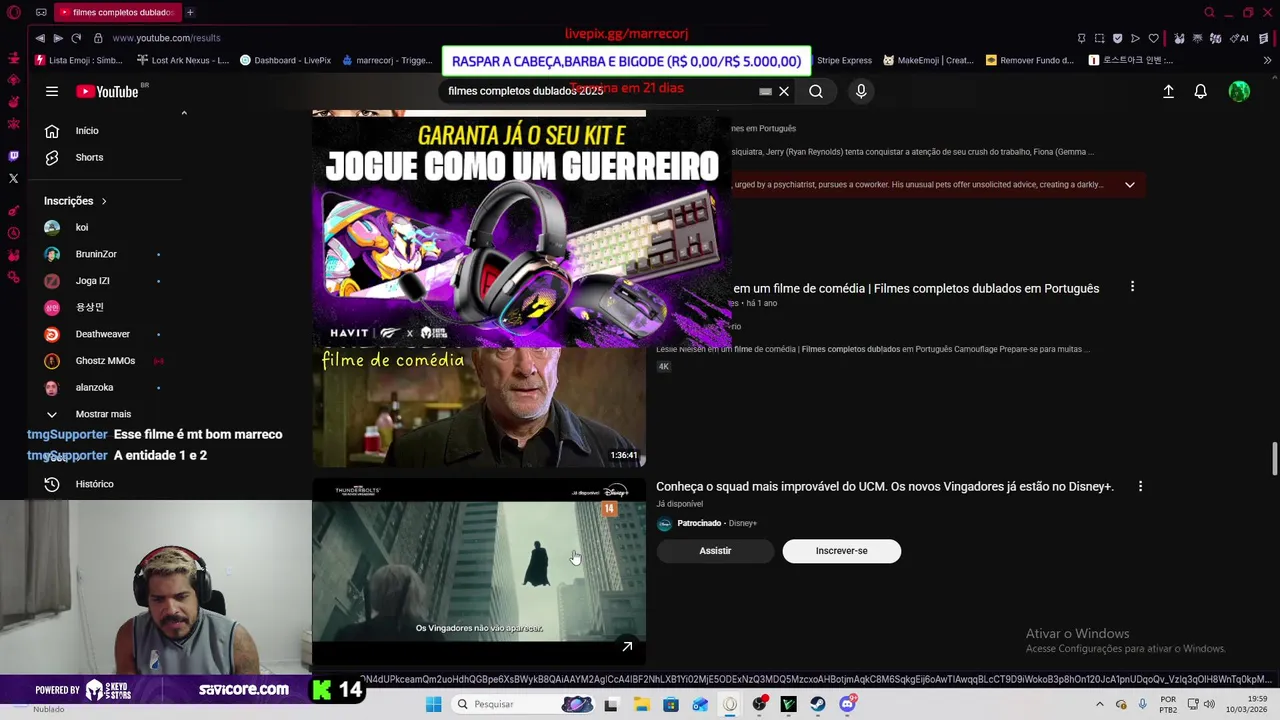This screenshot has height=720, width=1280.
Task: Show hidden system tray icons
Action: coord(1100,704)
